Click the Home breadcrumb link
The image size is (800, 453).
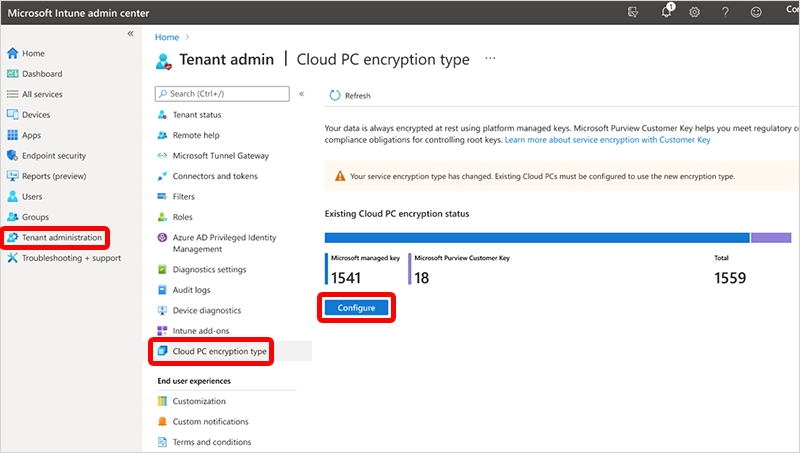click(166, 37)
